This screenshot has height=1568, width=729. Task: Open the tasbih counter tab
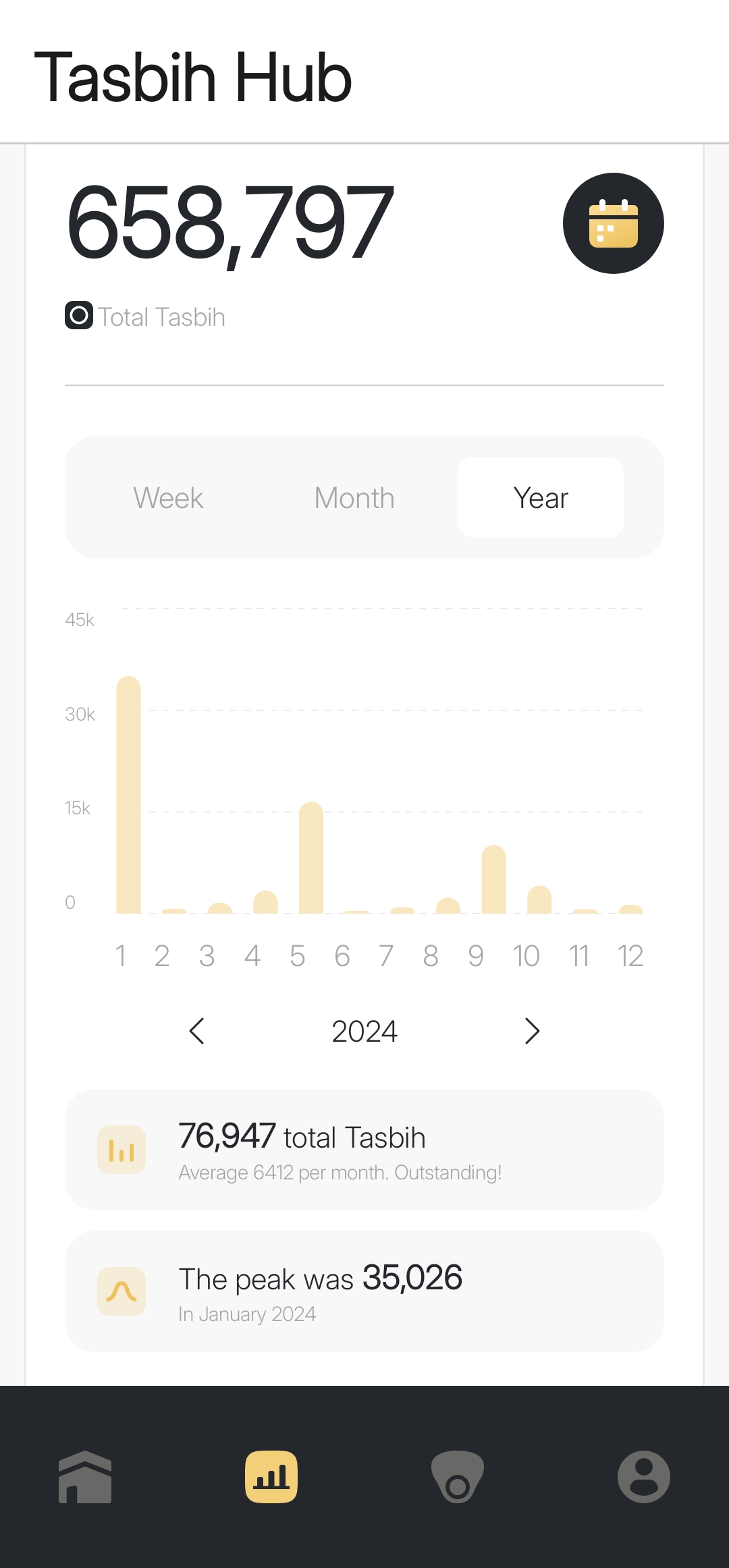click(458, 1476)
